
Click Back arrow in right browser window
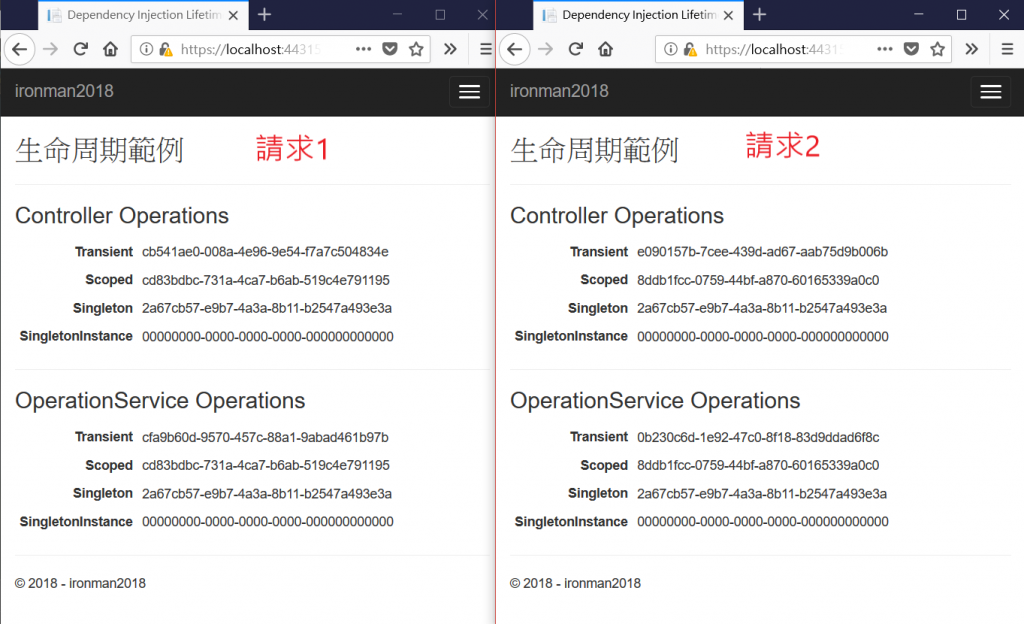pos(515,49)
